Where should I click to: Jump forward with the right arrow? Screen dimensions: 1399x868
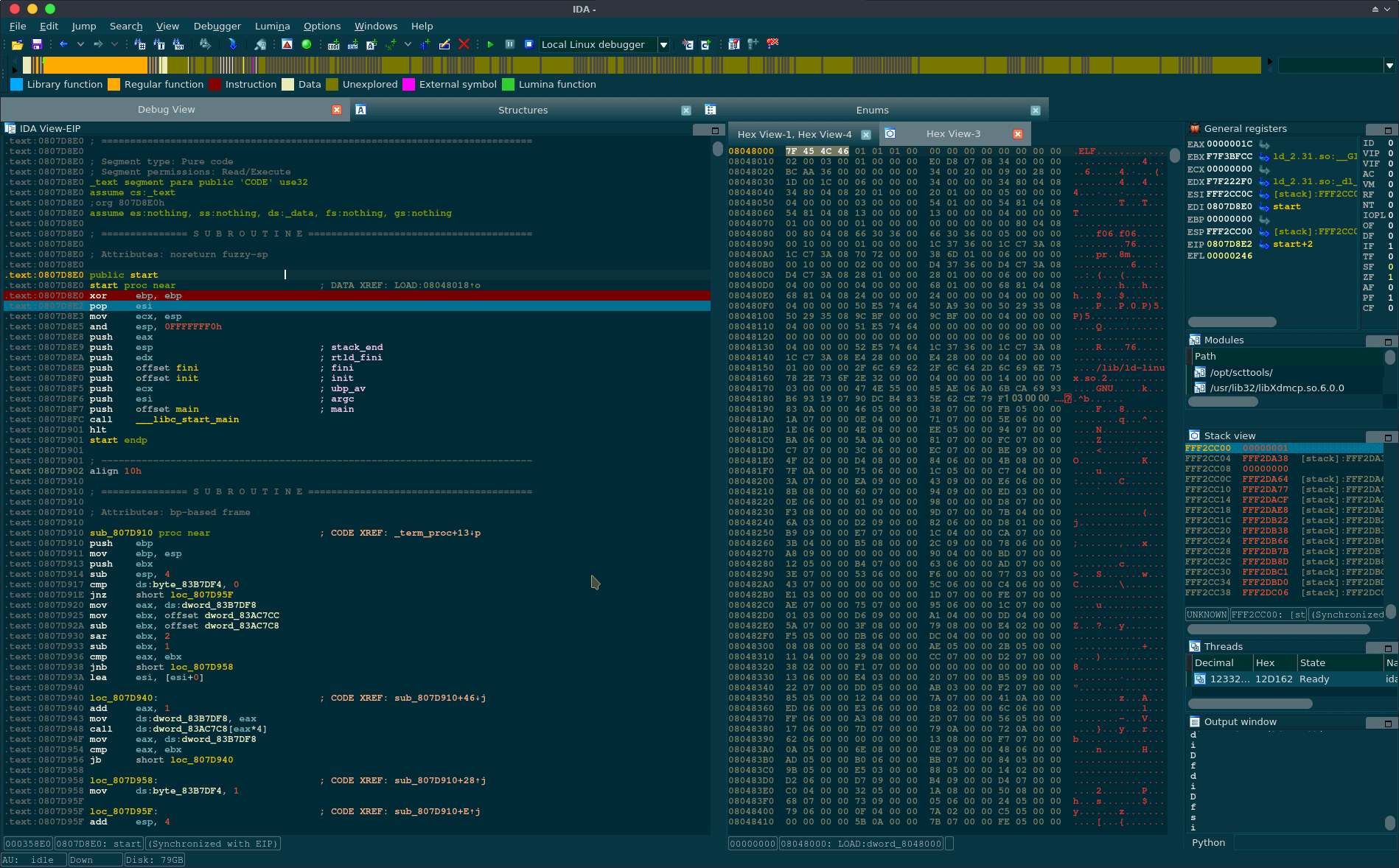pos(98,44)
